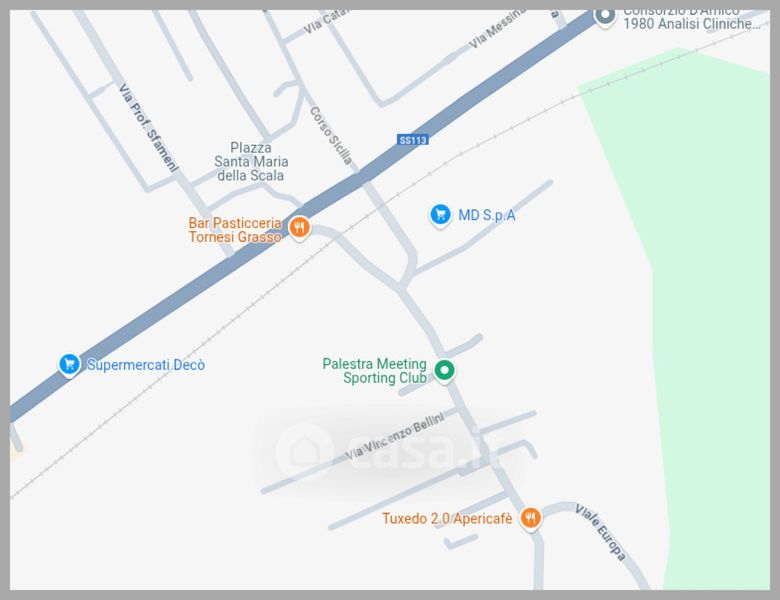Click the Consorzio D'Amico gray location pin
The height and width of the screenshot is (600, 780).
[605, 17]
